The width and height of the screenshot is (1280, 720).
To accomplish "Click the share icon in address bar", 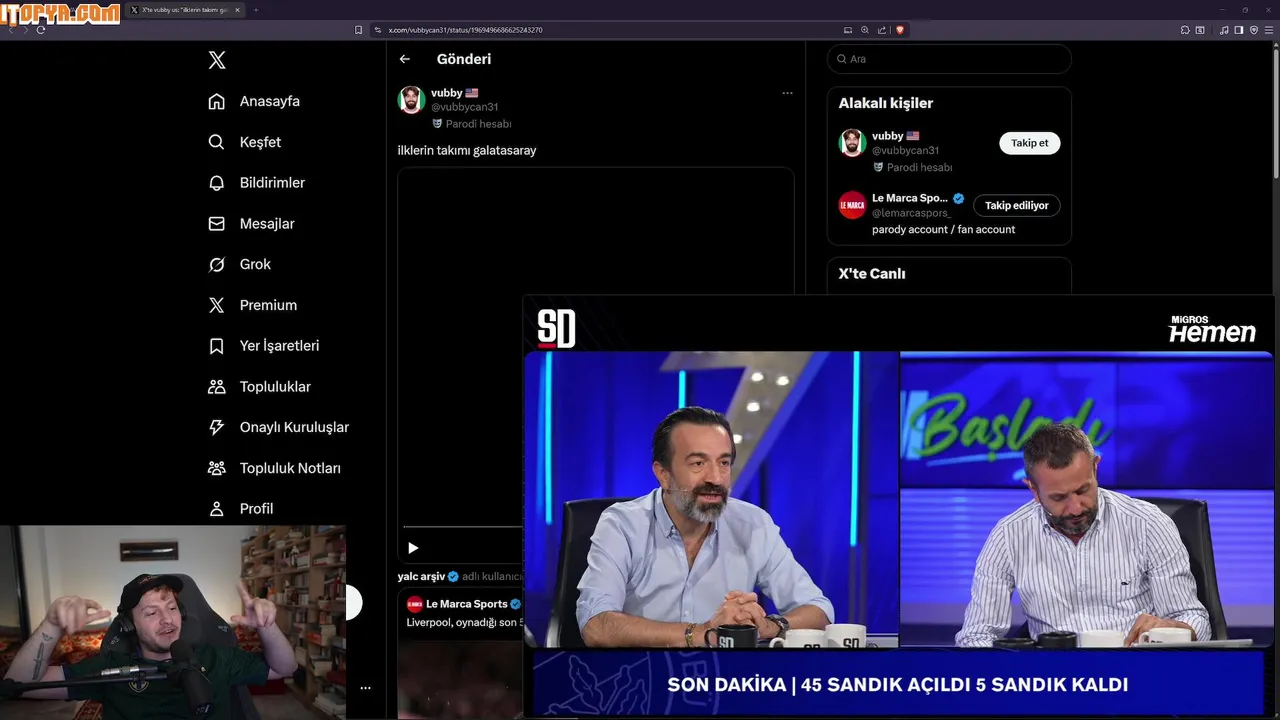I will (x=882, y=30).
